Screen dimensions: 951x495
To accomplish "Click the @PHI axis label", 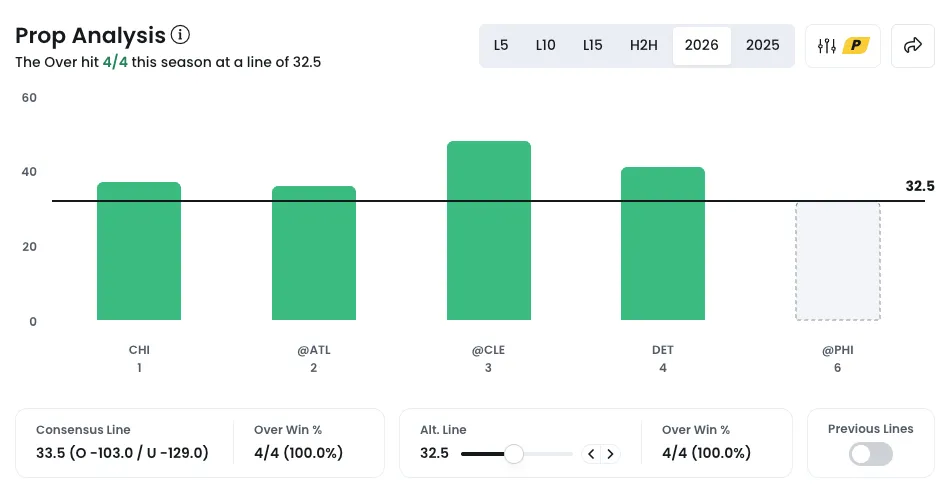I will tap(838, 350).
